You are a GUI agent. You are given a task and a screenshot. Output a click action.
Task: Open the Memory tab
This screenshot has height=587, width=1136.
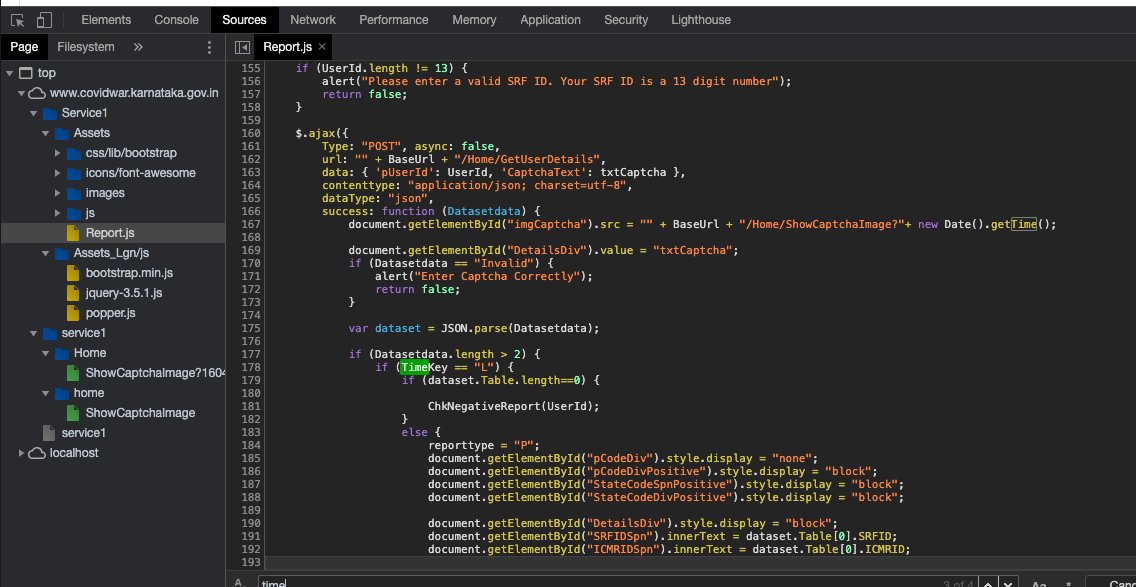coord(474,20)
